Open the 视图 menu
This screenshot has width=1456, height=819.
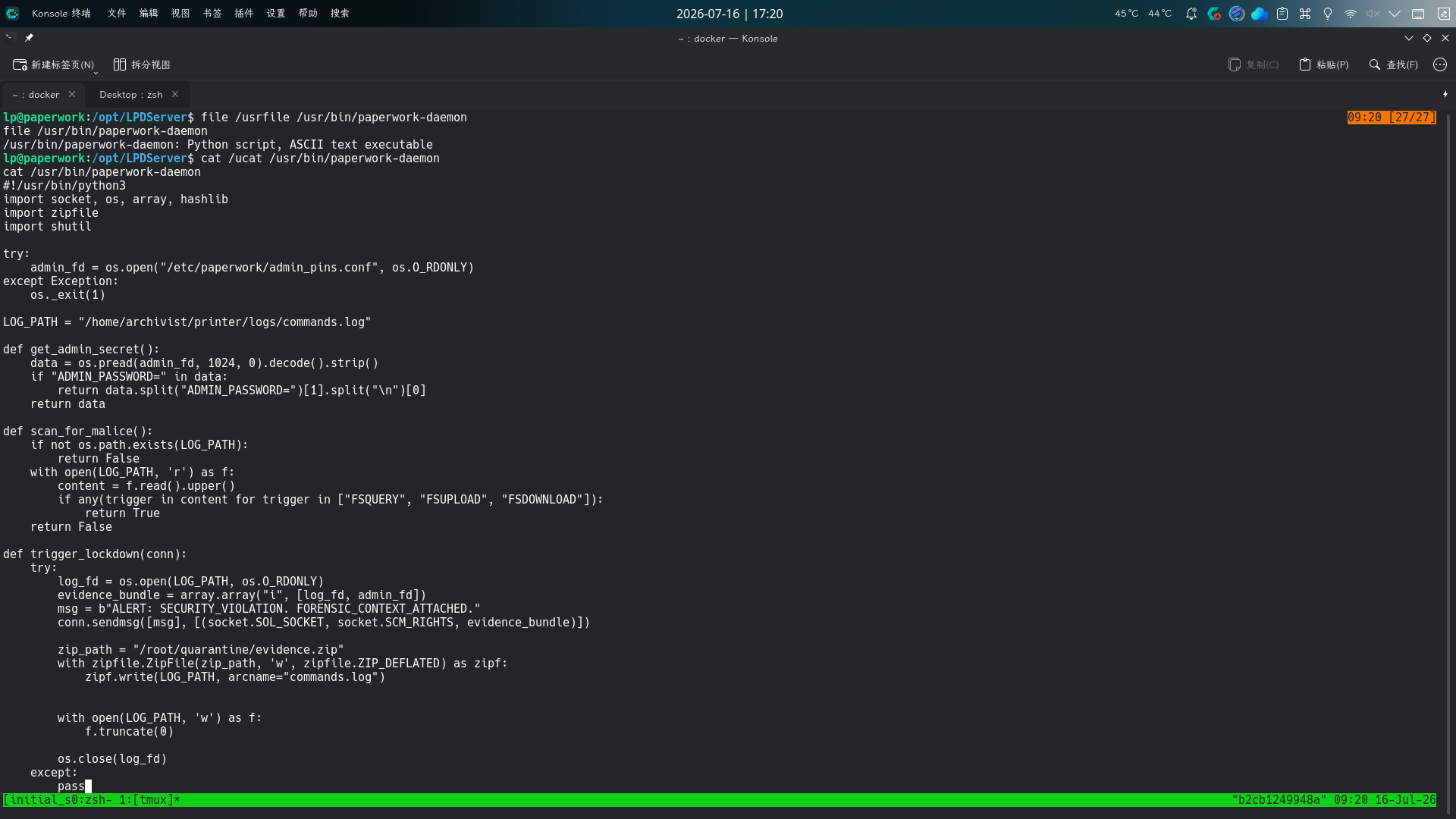180,14
